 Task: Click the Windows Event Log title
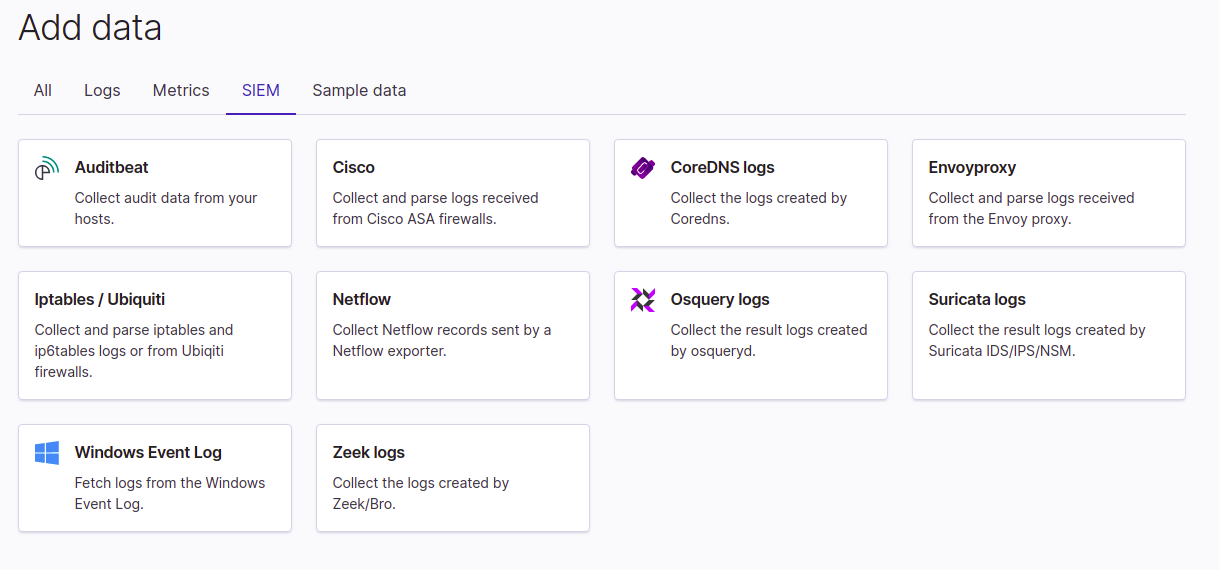pos(148,453)
